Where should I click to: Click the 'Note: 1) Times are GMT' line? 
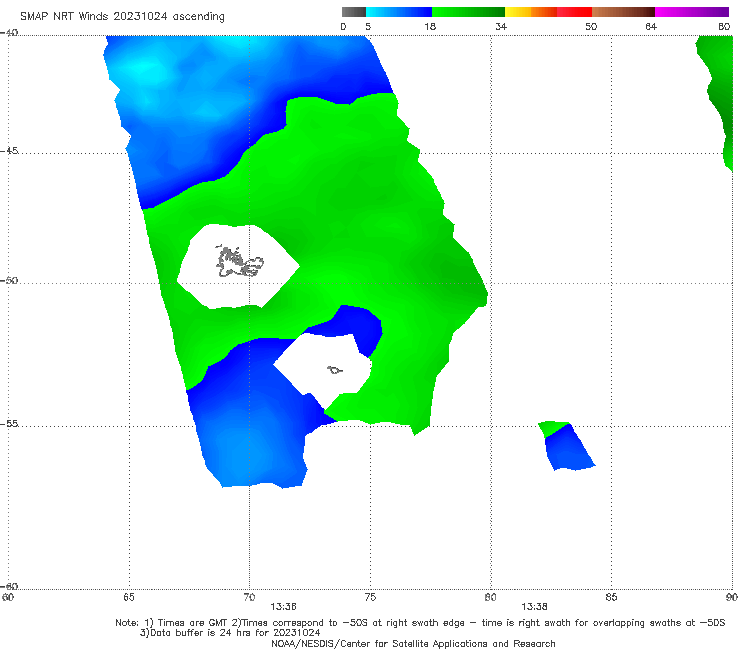420,623
